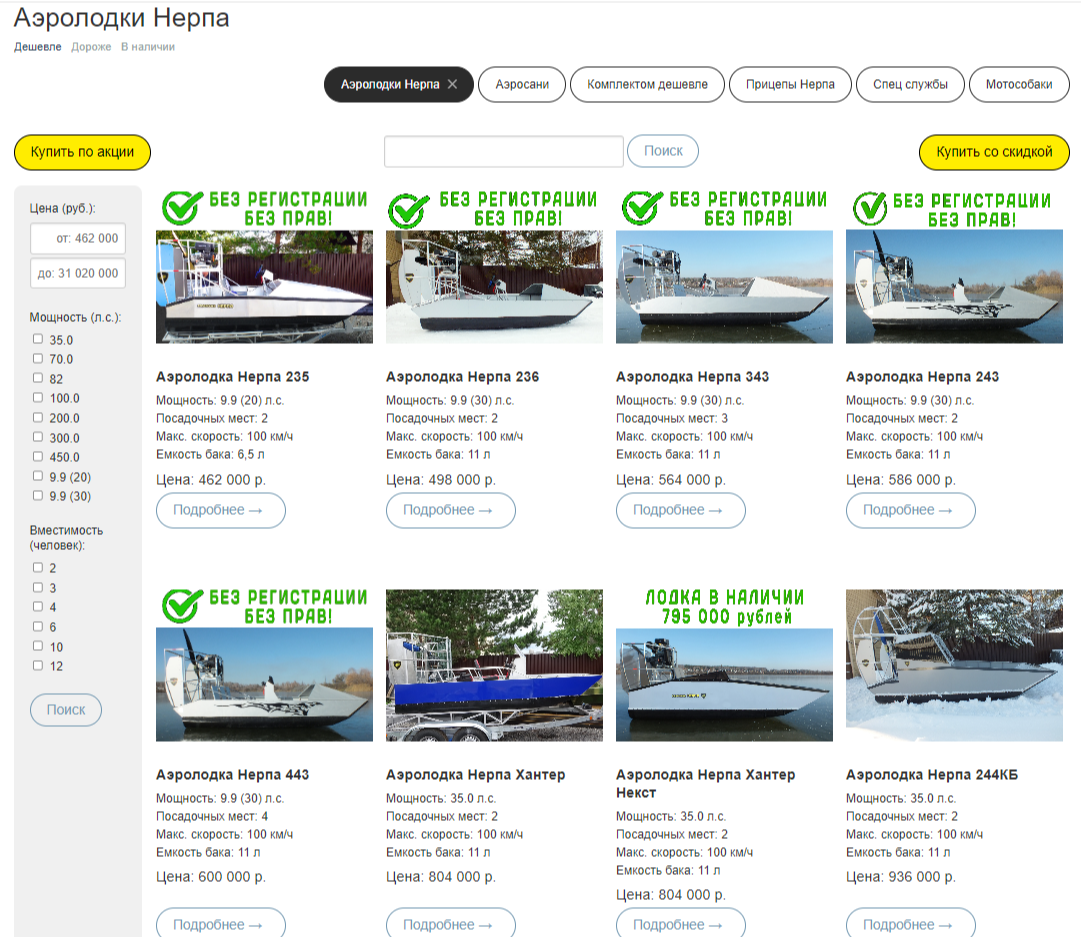Screen dimensions: 1081x937
Task: Check capacity 6 человек checkbox
Action: click(x=38, y=627)
